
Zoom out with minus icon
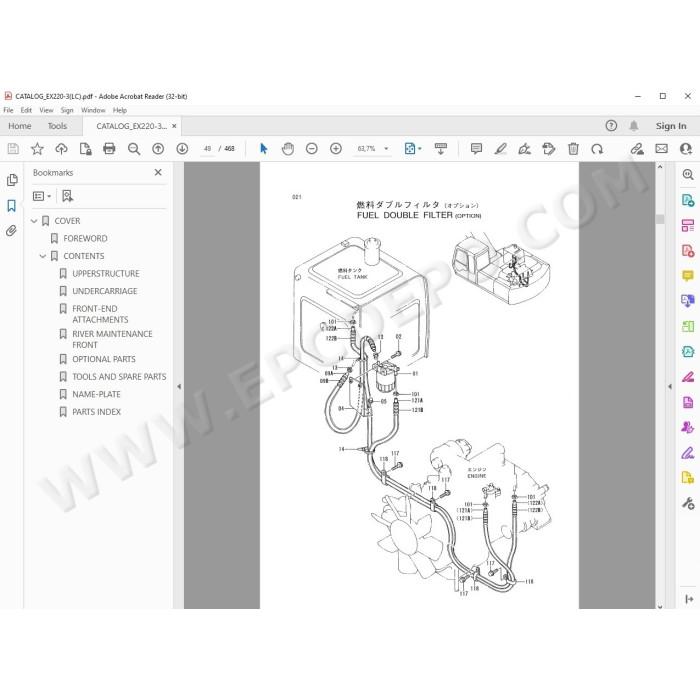point(312,148)
